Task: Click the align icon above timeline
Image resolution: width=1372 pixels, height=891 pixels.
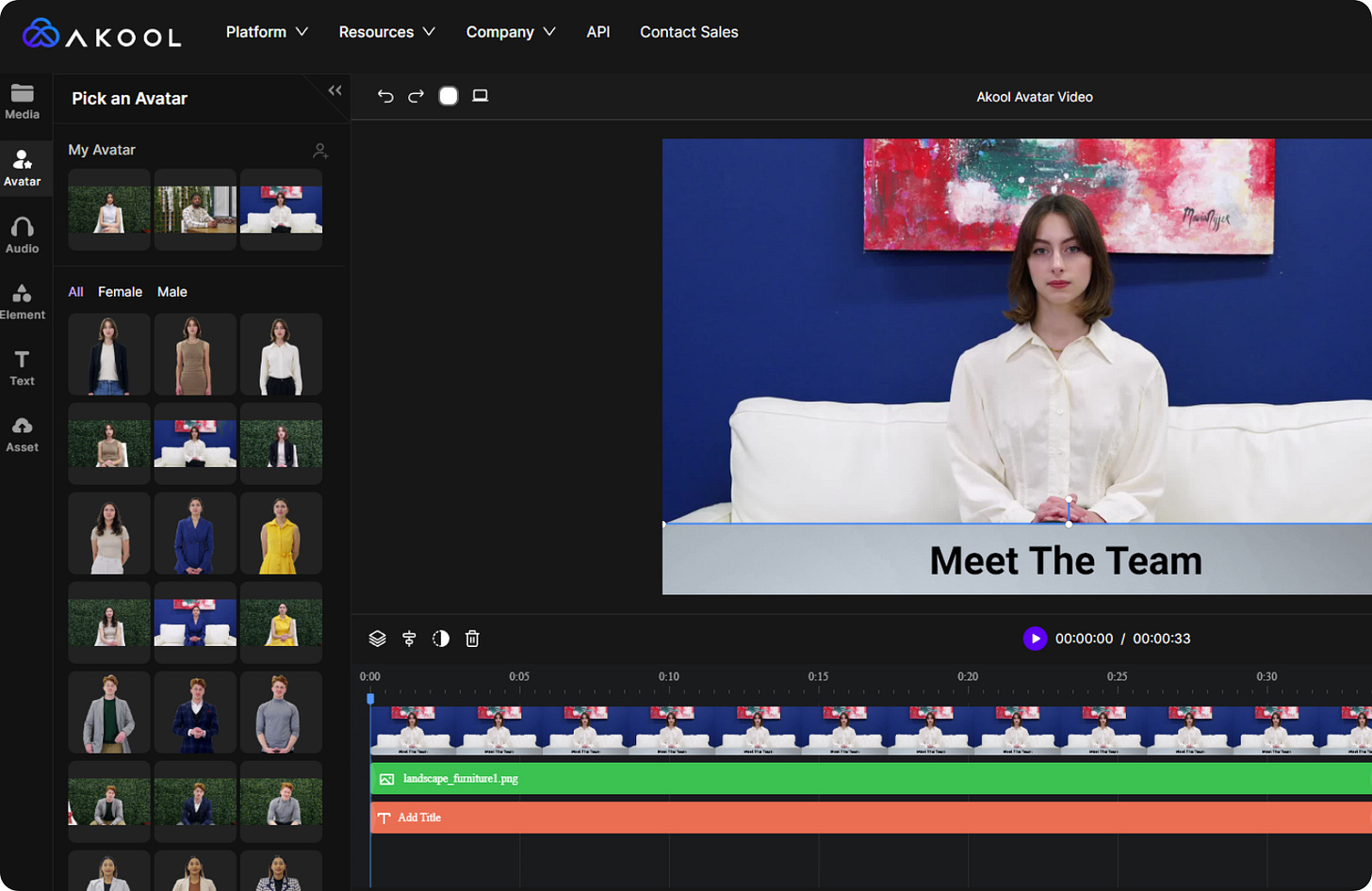Action: pos(409,639)
